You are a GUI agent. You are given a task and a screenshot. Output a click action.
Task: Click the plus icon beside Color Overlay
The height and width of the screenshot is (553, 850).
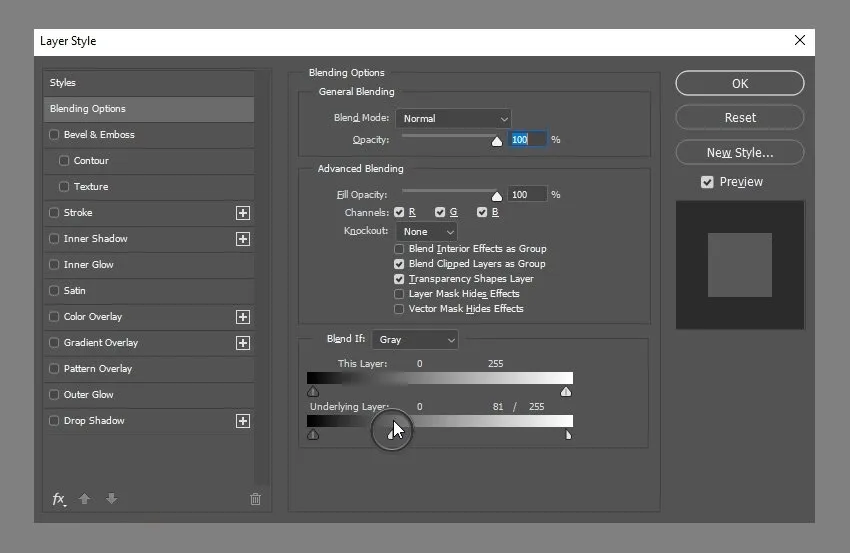coord(242,317)
